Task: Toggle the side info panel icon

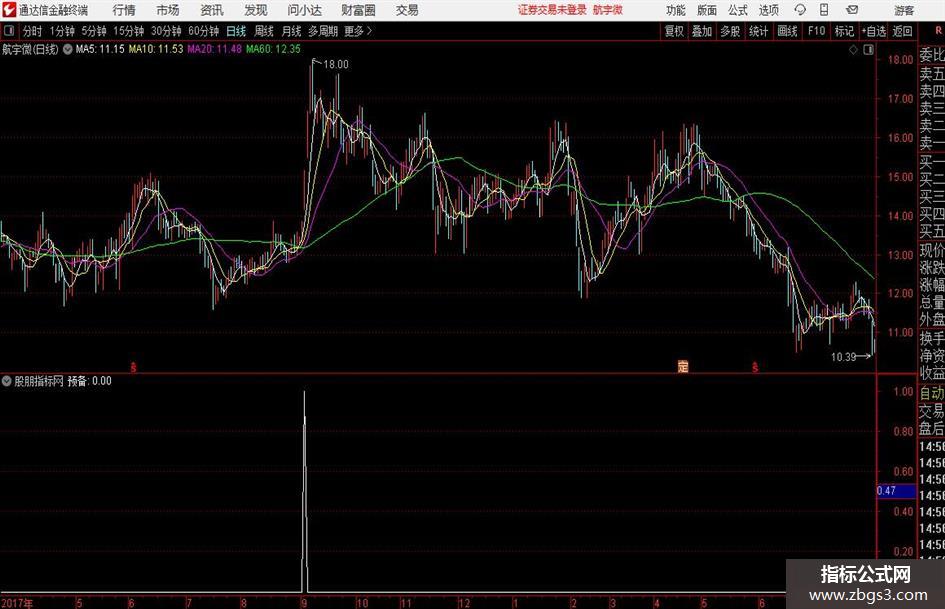Action: tap(868, 50)
